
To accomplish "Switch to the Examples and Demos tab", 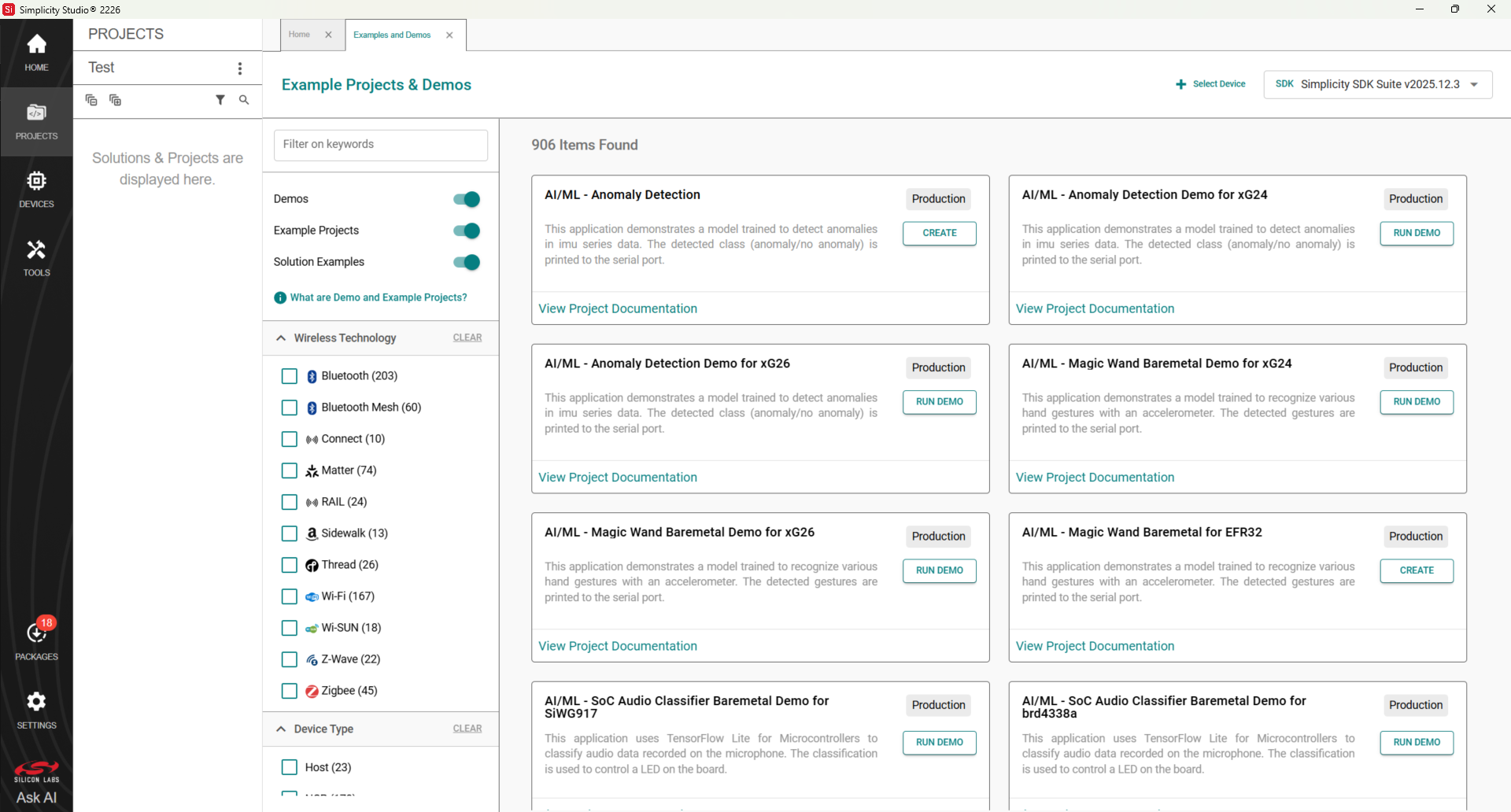I will (x=392, y=35).
